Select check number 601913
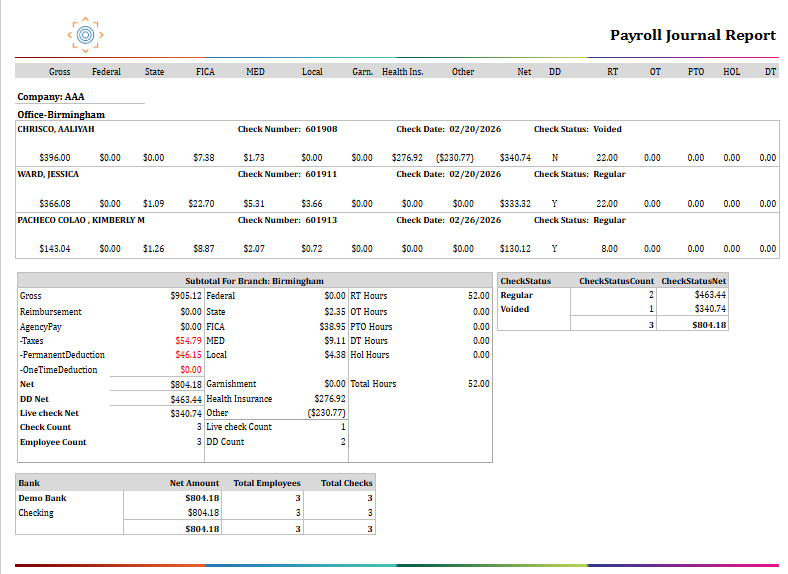 point(321,220)
